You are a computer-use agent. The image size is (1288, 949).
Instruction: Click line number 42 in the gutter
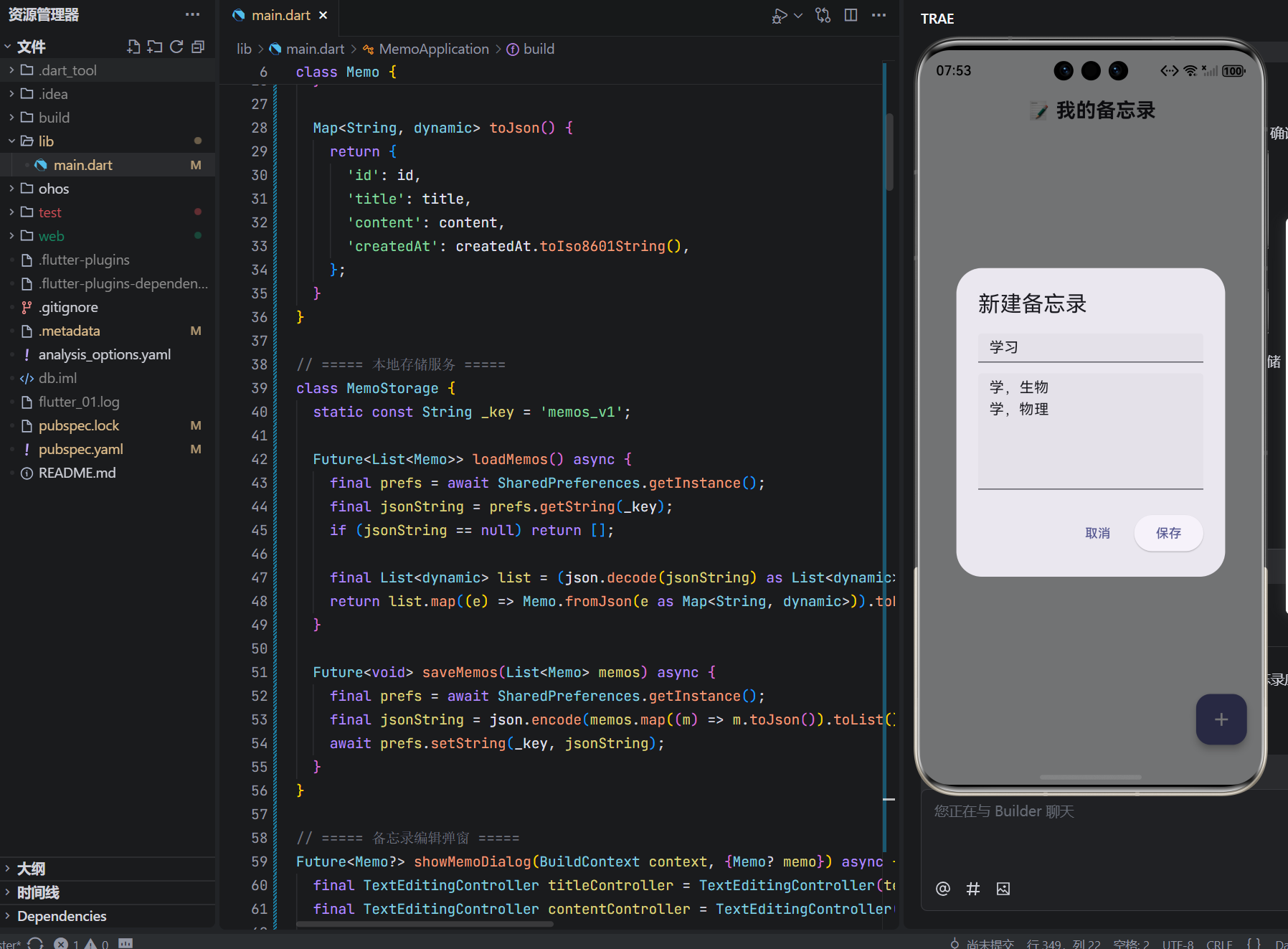[259, 459]
